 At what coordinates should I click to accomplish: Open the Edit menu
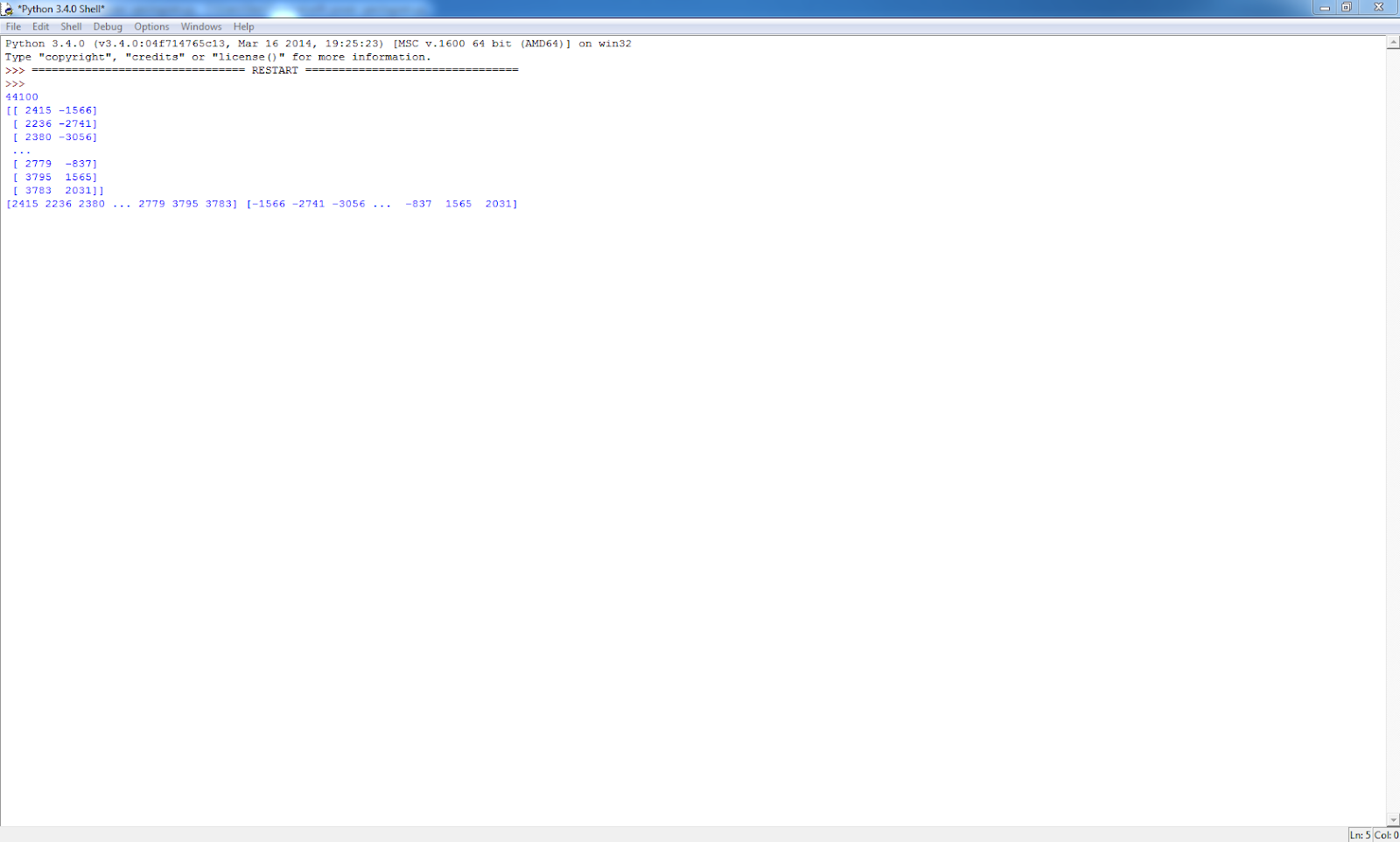(41, 26)
